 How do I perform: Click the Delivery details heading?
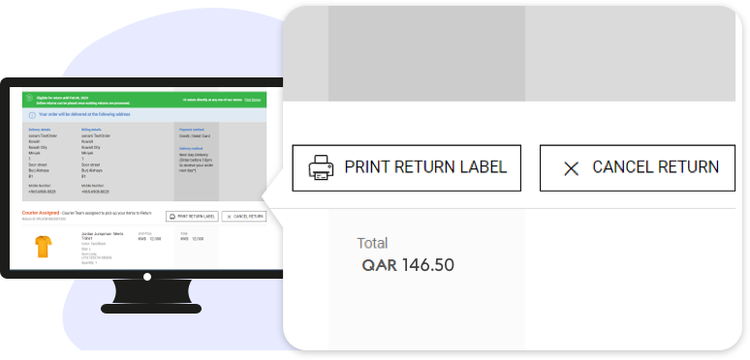pyautogui.click(x=40, y=130)
